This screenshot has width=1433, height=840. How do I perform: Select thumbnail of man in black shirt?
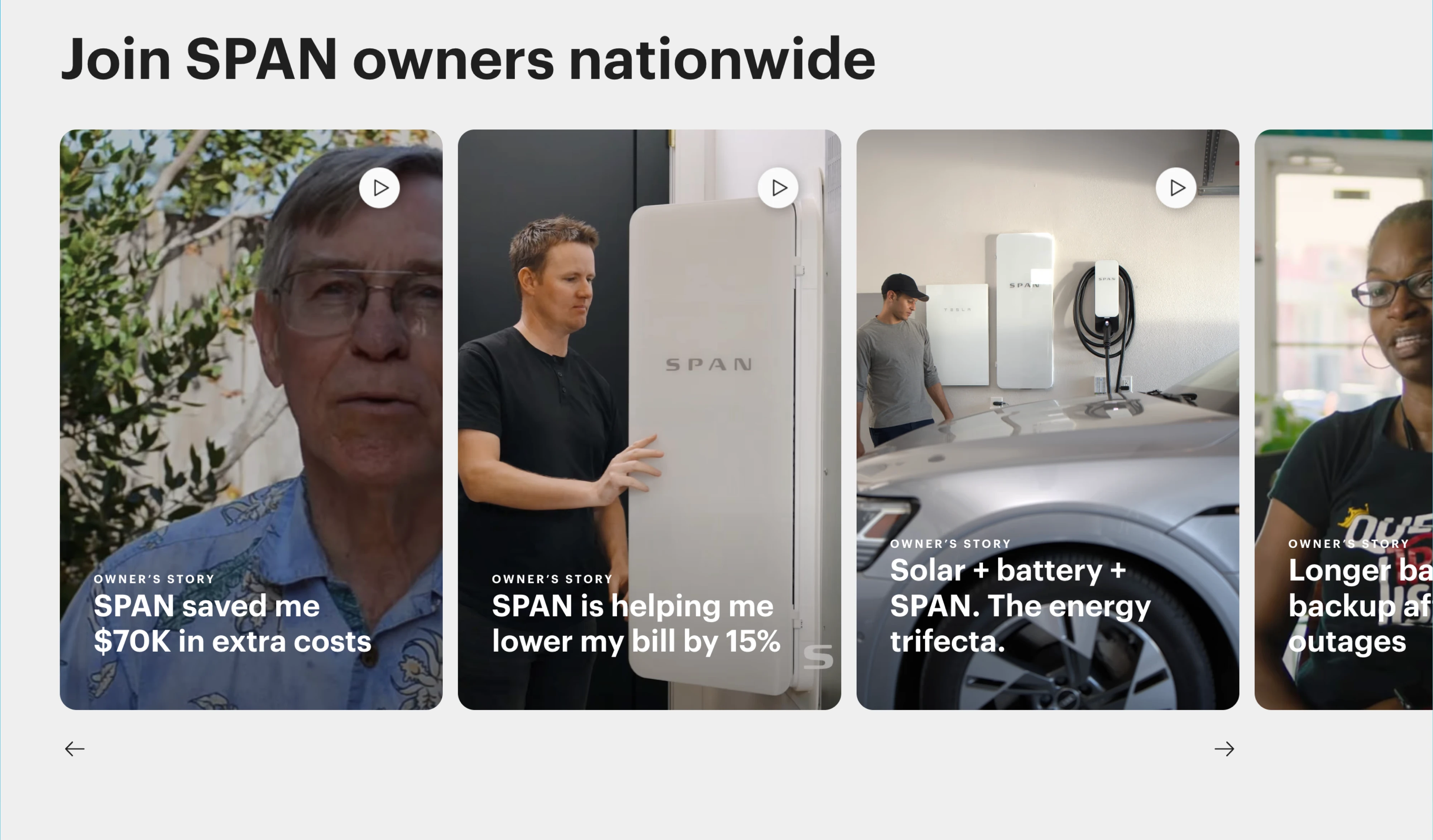pyautogui.click(x=650, y=419)
